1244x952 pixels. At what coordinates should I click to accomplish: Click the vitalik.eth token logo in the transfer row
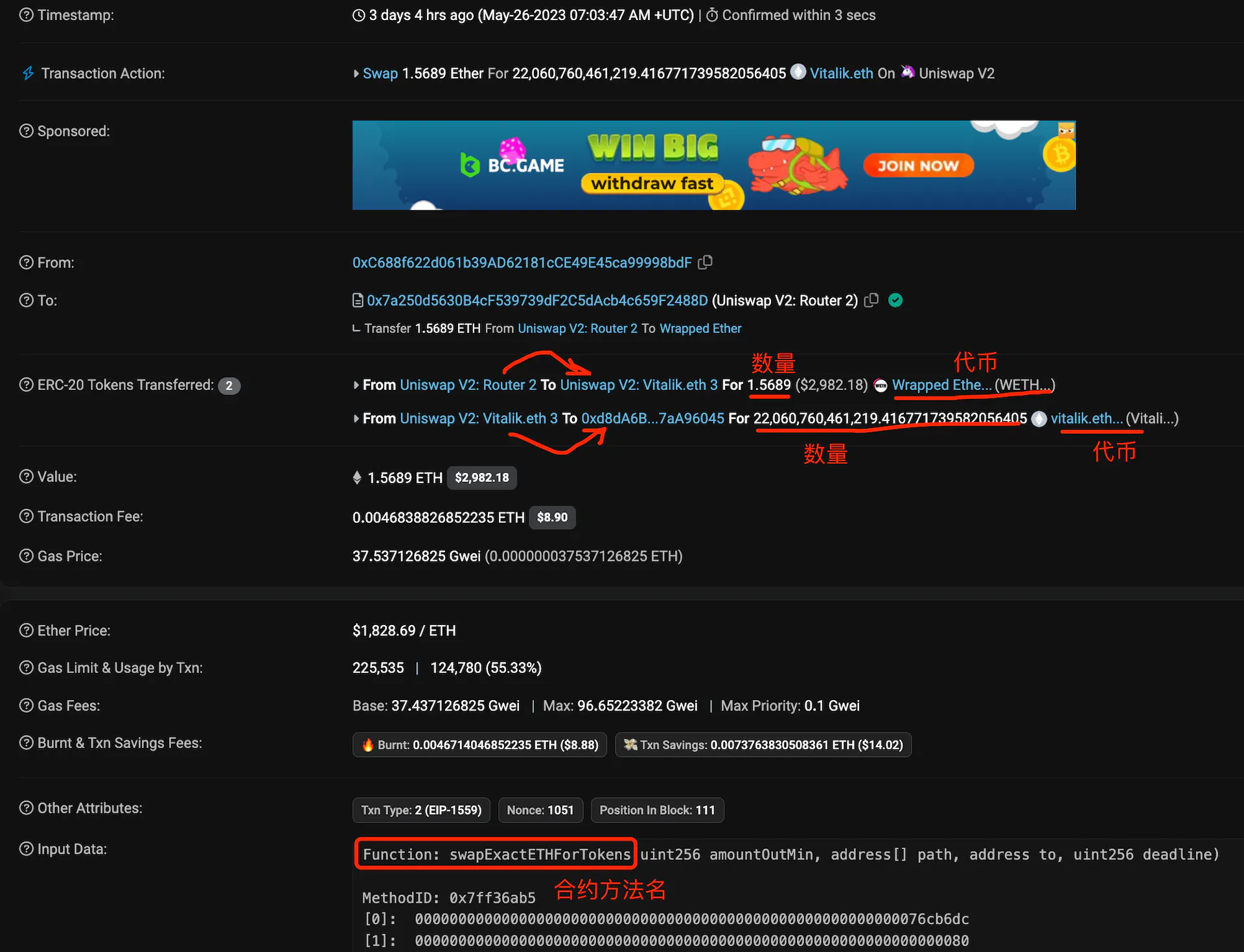click(1039, 419)
